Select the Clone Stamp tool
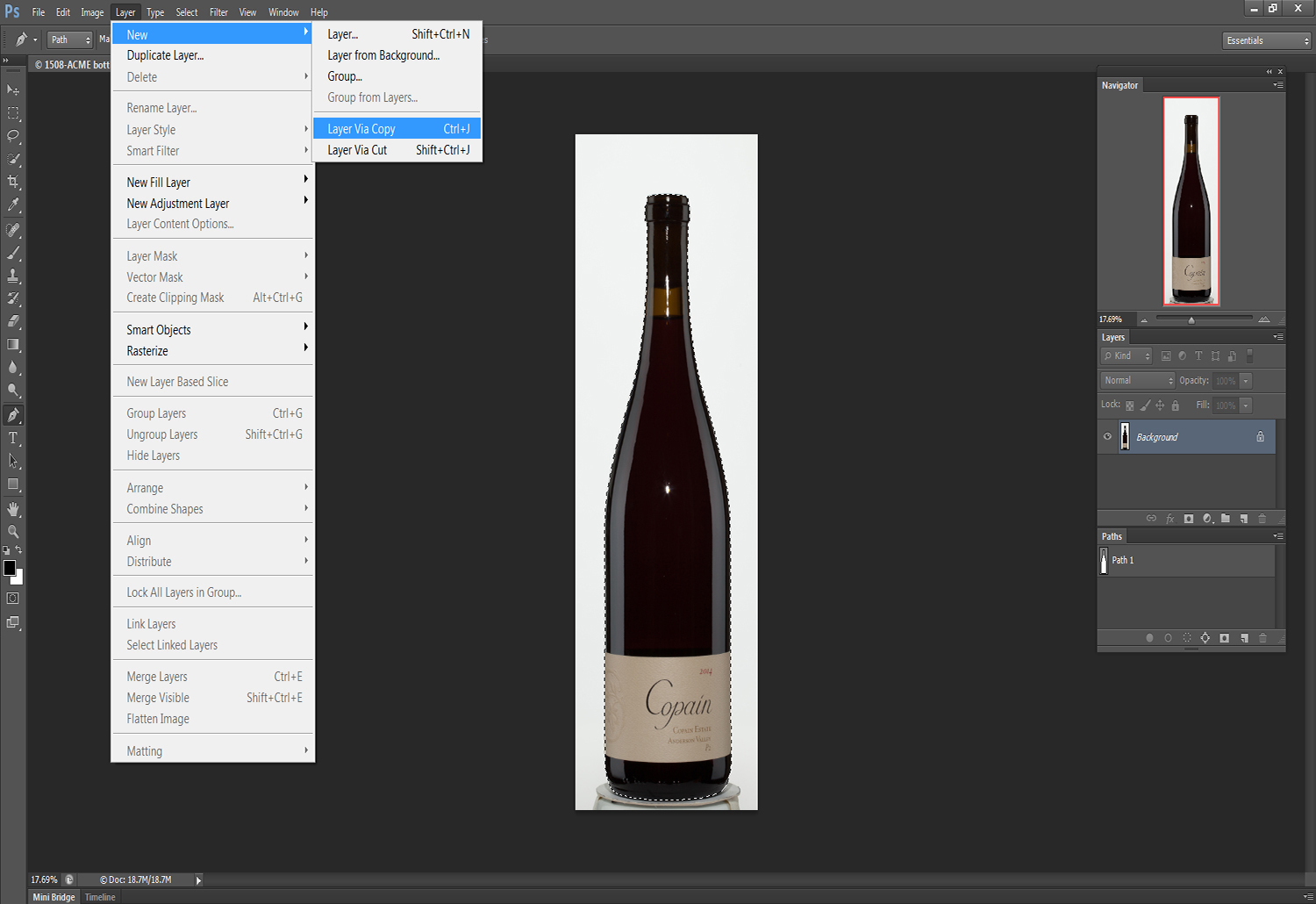 [x=13, y=276]
